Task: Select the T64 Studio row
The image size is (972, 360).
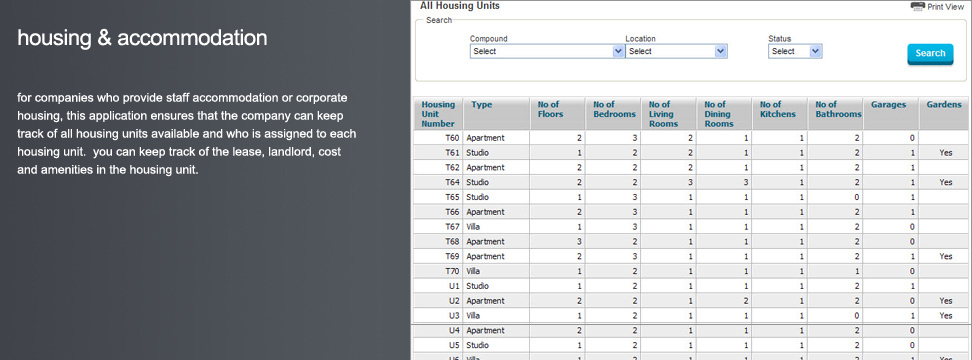Action: click(x=691, y=182)
